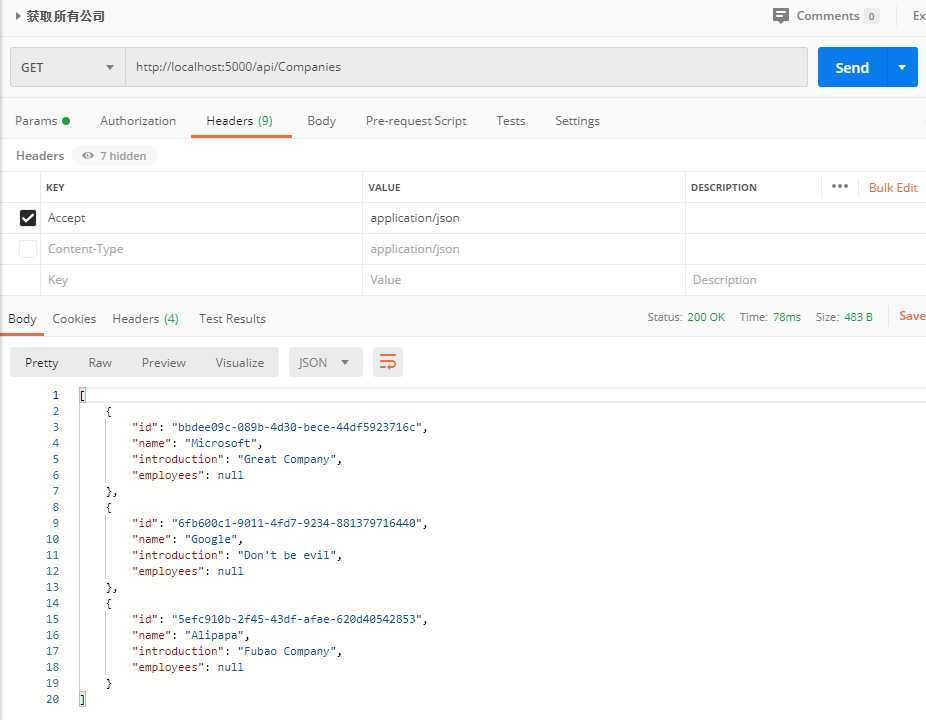
Task: Select the Preview view button
Action: pyautogui.click(x=164, y=363)
